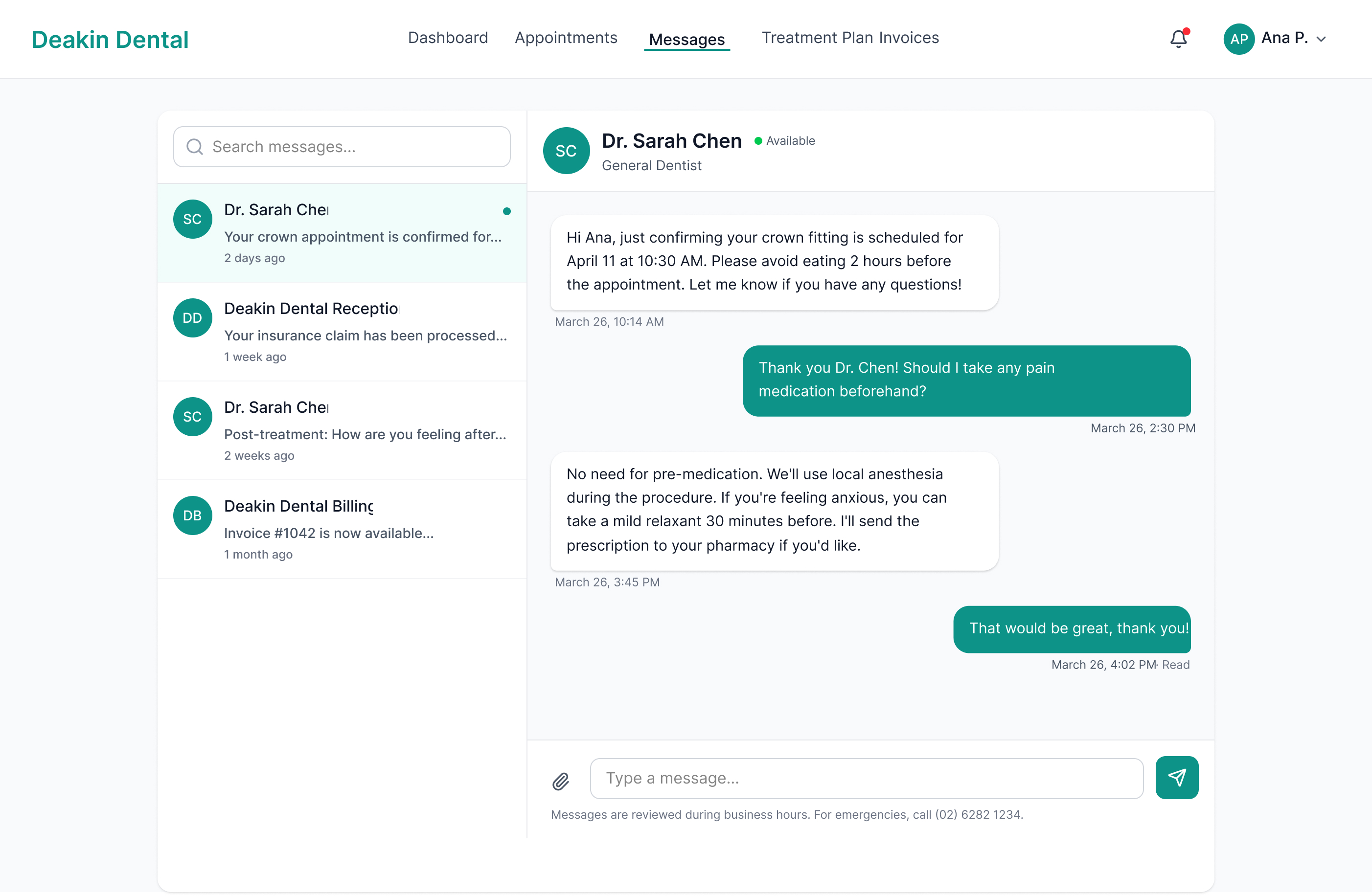Click Dr. Sarah Chen's header avatar

tap(566, 150)
